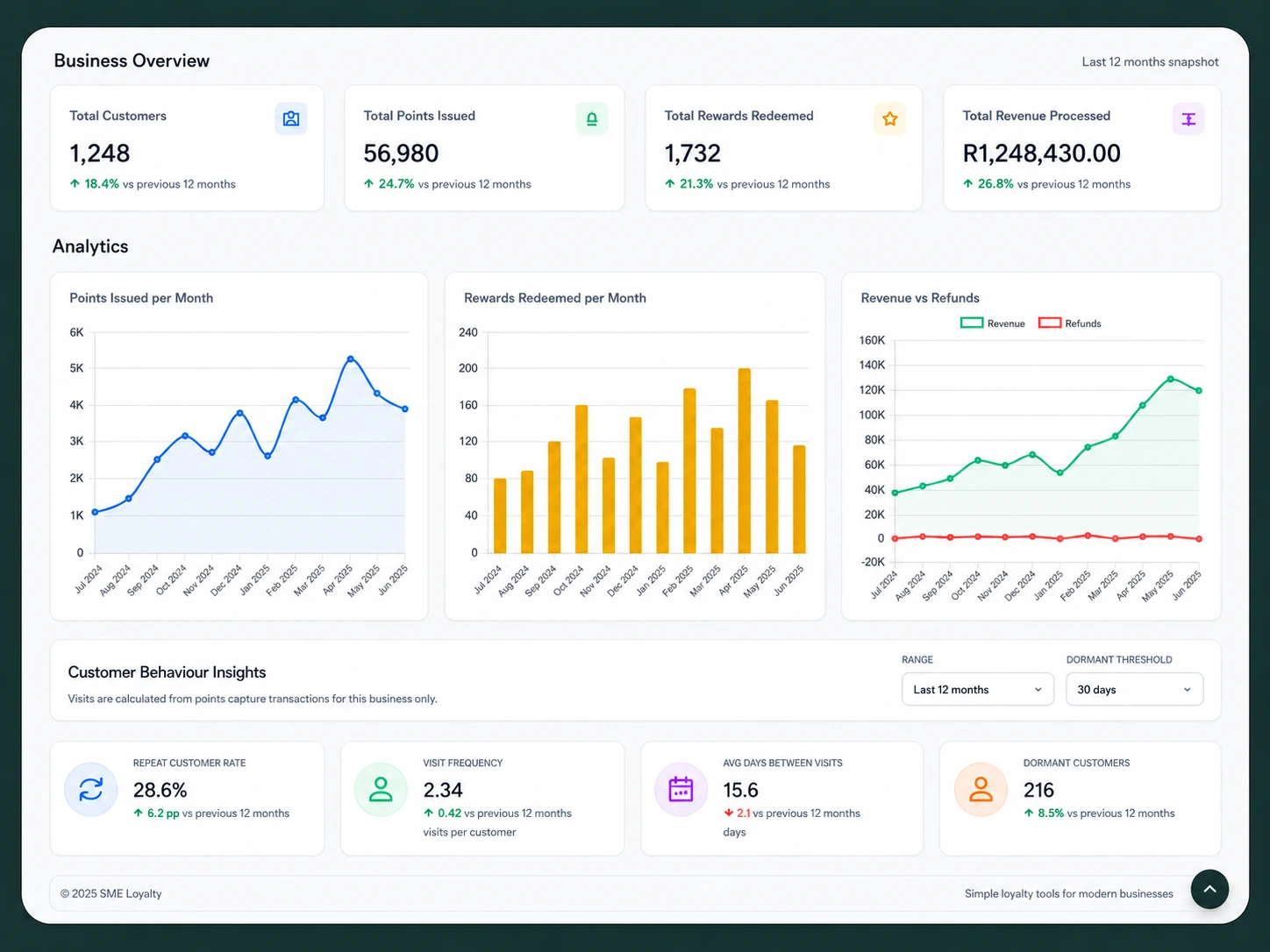The image size is (1270, 952).
Task: Click 'Points Issued per Month' chart title
Action: tap(141, 298)
